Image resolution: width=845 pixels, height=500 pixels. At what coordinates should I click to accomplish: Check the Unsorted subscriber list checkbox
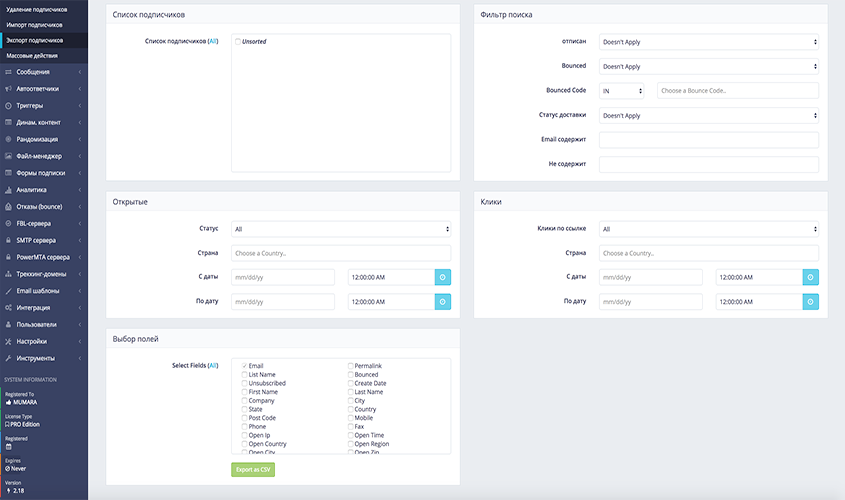(238, 42)
